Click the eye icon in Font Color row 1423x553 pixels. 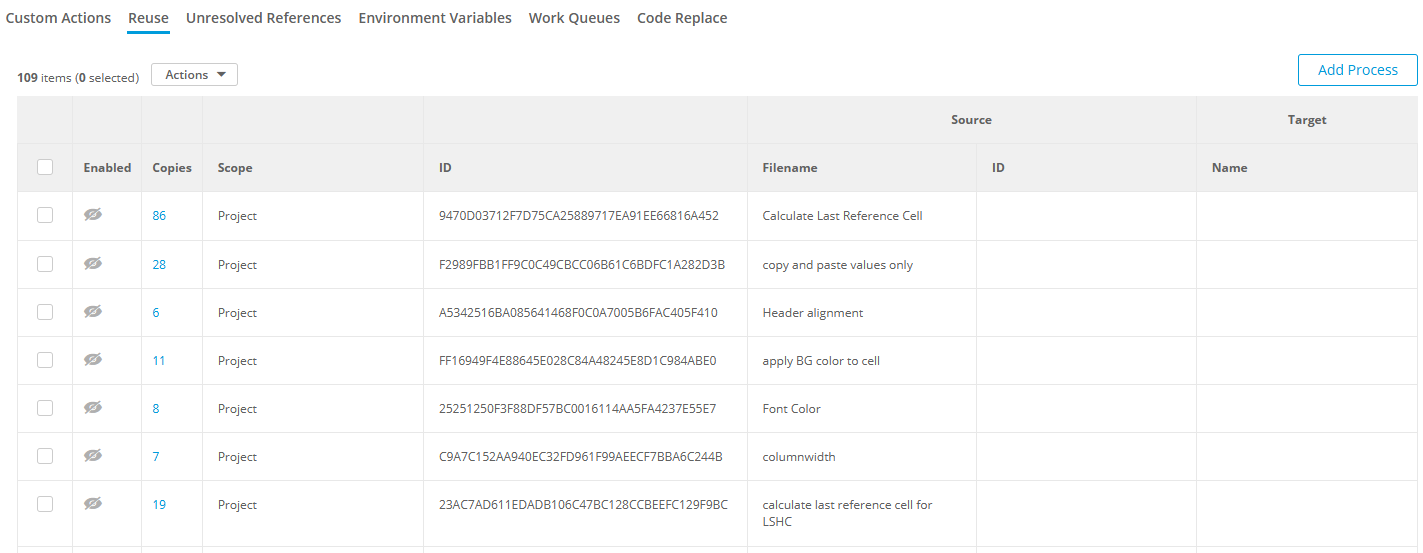coord(93,408)
